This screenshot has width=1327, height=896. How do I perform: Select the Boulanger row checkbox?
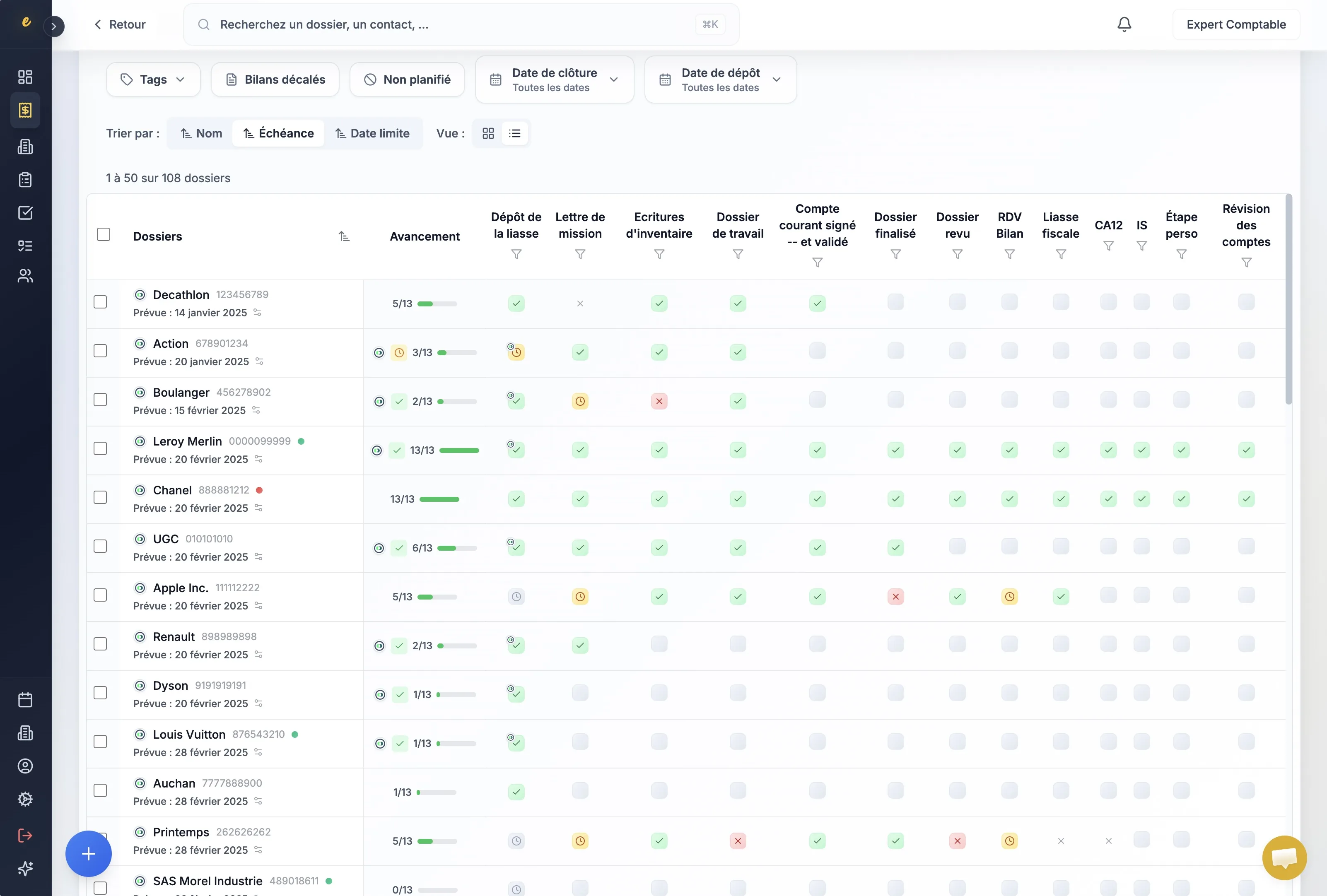point(101,400)
